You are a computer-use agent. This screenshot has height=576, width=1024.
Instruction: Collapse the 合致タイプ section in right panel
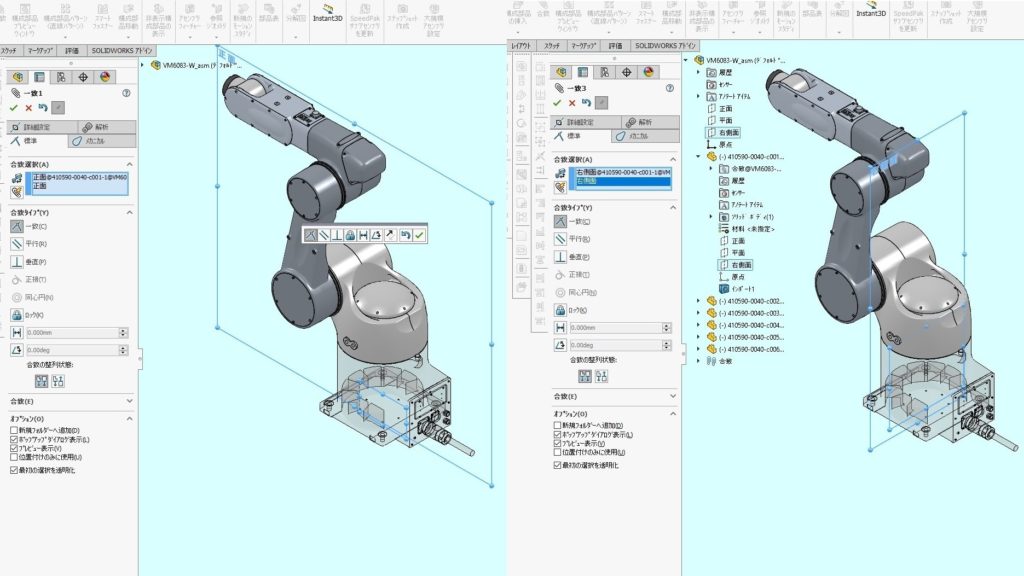672,212
